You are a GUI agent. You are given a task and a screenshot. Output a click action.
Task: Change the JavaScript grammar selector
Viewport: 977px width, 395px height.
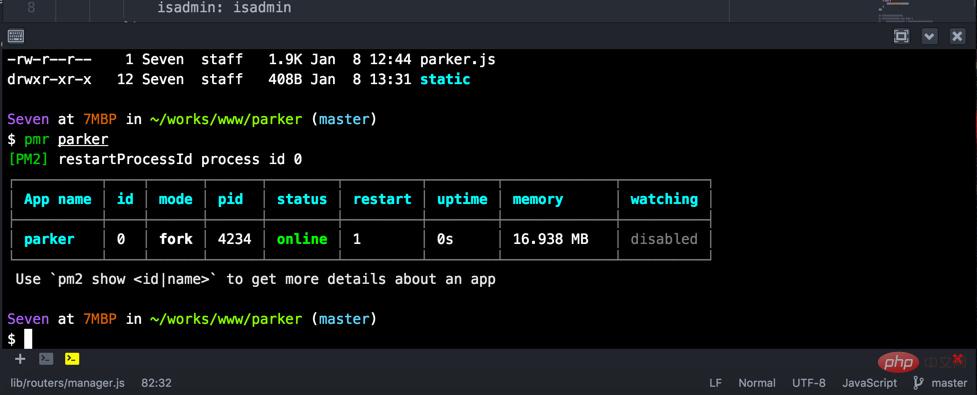(x=870, y=383)
